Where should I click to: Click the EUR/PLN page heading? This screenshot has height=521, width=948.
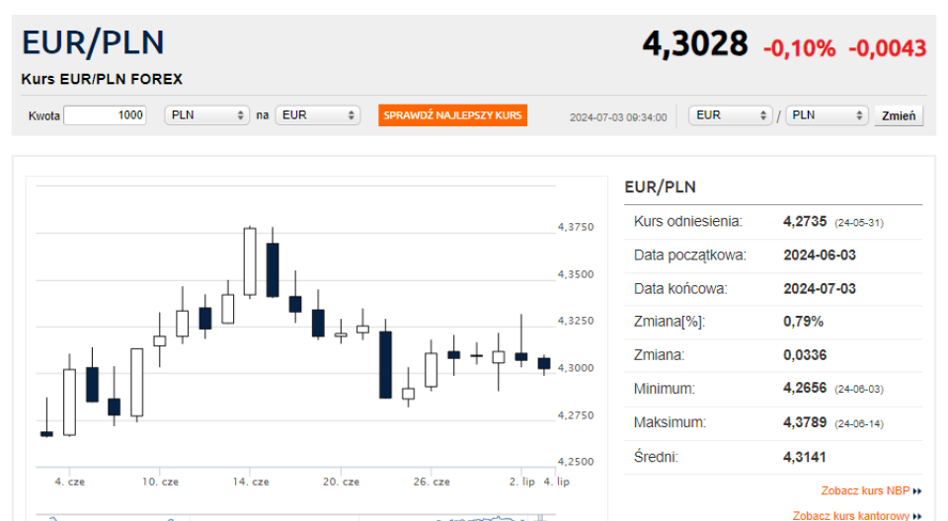93,42
